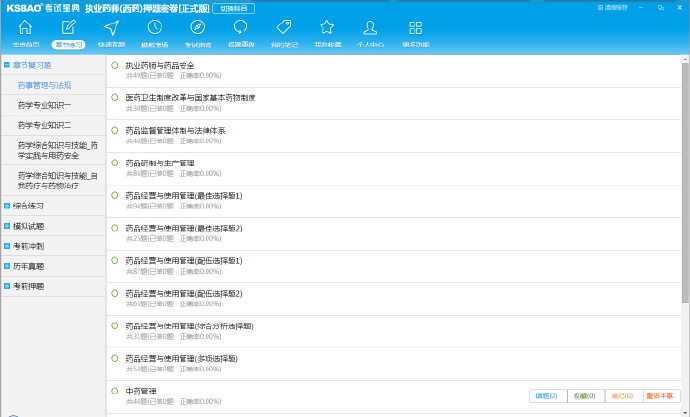This screenshot has height=417, width=690.
Task: Open chapter 药品经营与使用管理(配伍选择题2)
Action: (184, 293)
